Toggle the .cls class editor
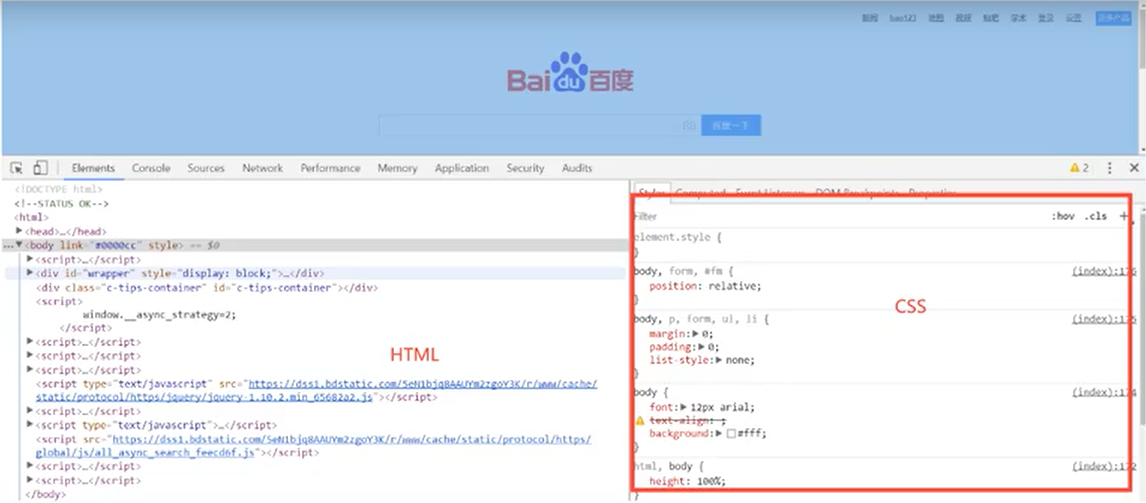This screenshot has width=1146, height=503. 1096,216
